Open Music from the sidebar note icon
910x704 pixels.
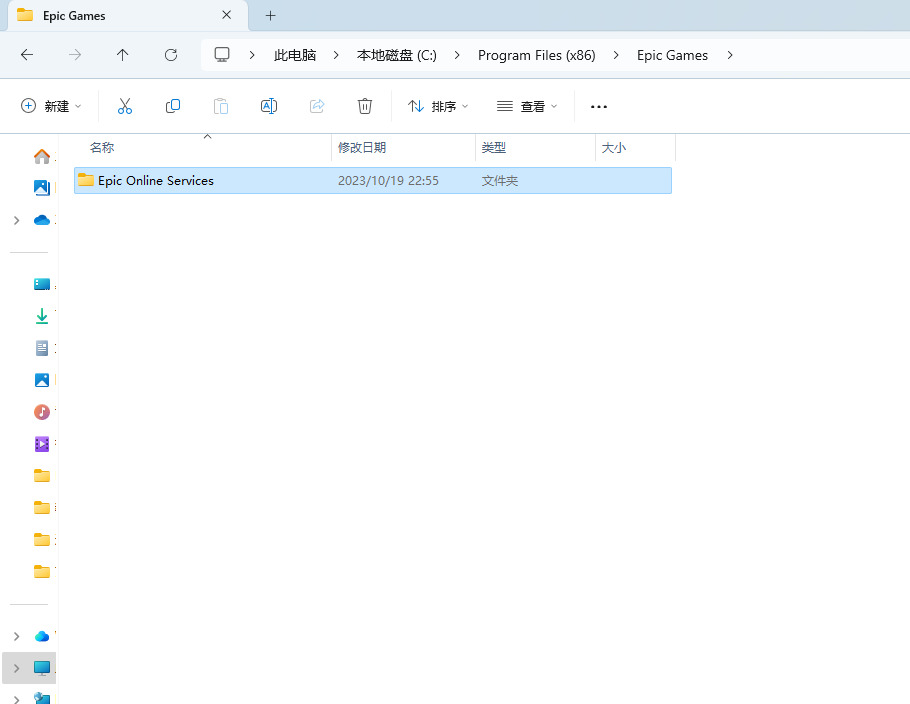42,412
